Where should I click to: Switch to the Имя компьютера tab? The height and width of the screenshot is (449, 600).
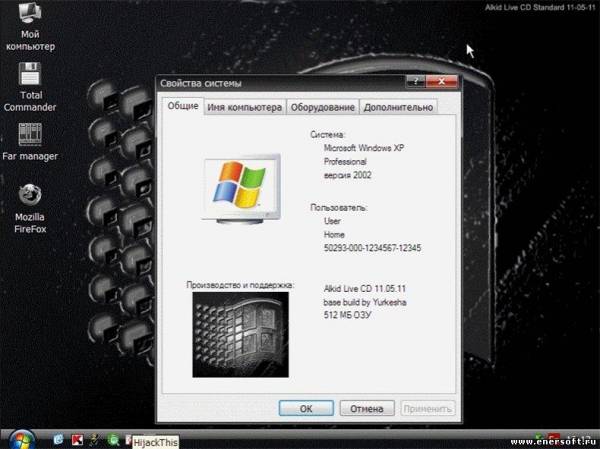click(x=245, y=108)
